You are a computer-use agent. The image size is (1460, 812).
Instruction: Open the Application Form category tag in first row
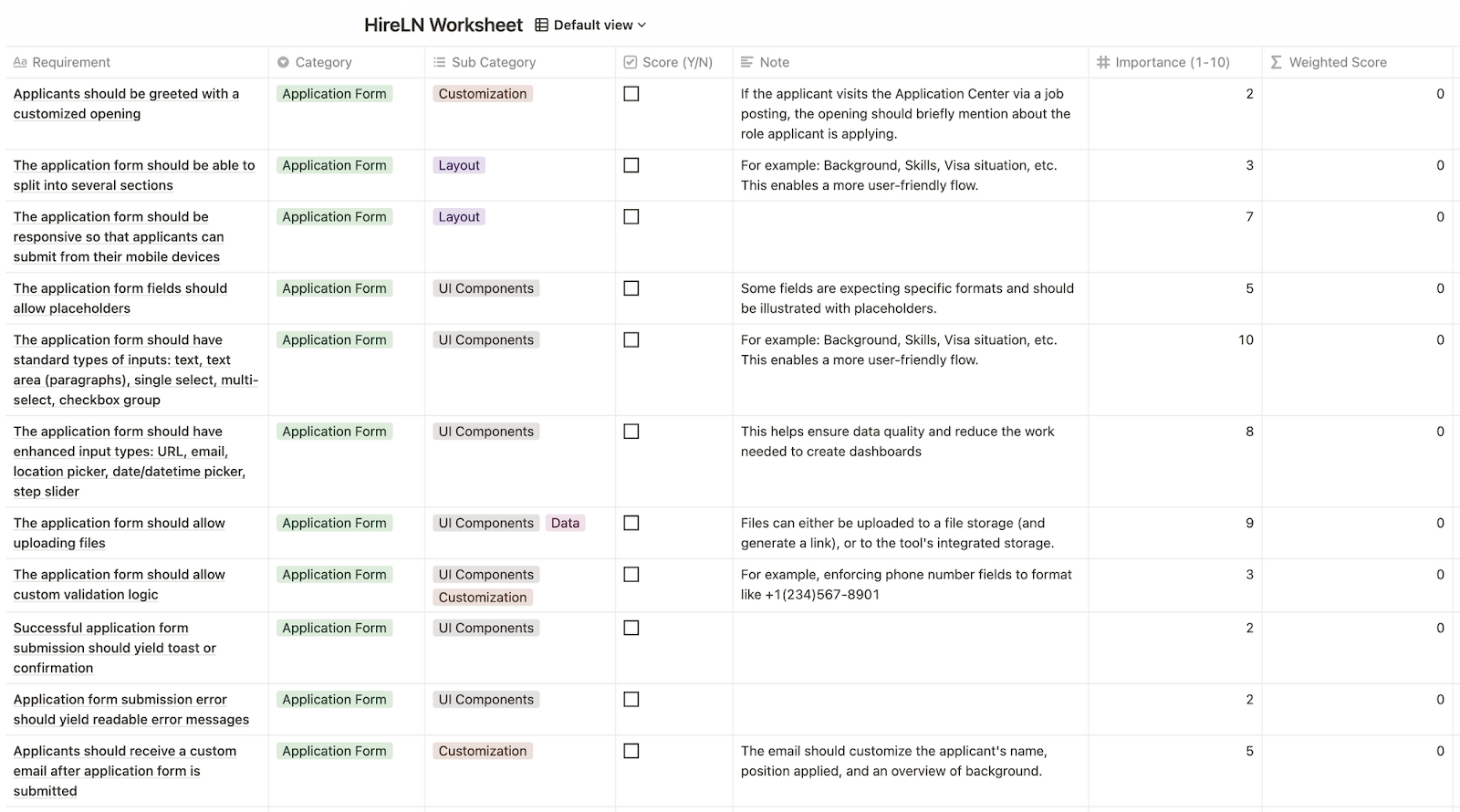334,94
